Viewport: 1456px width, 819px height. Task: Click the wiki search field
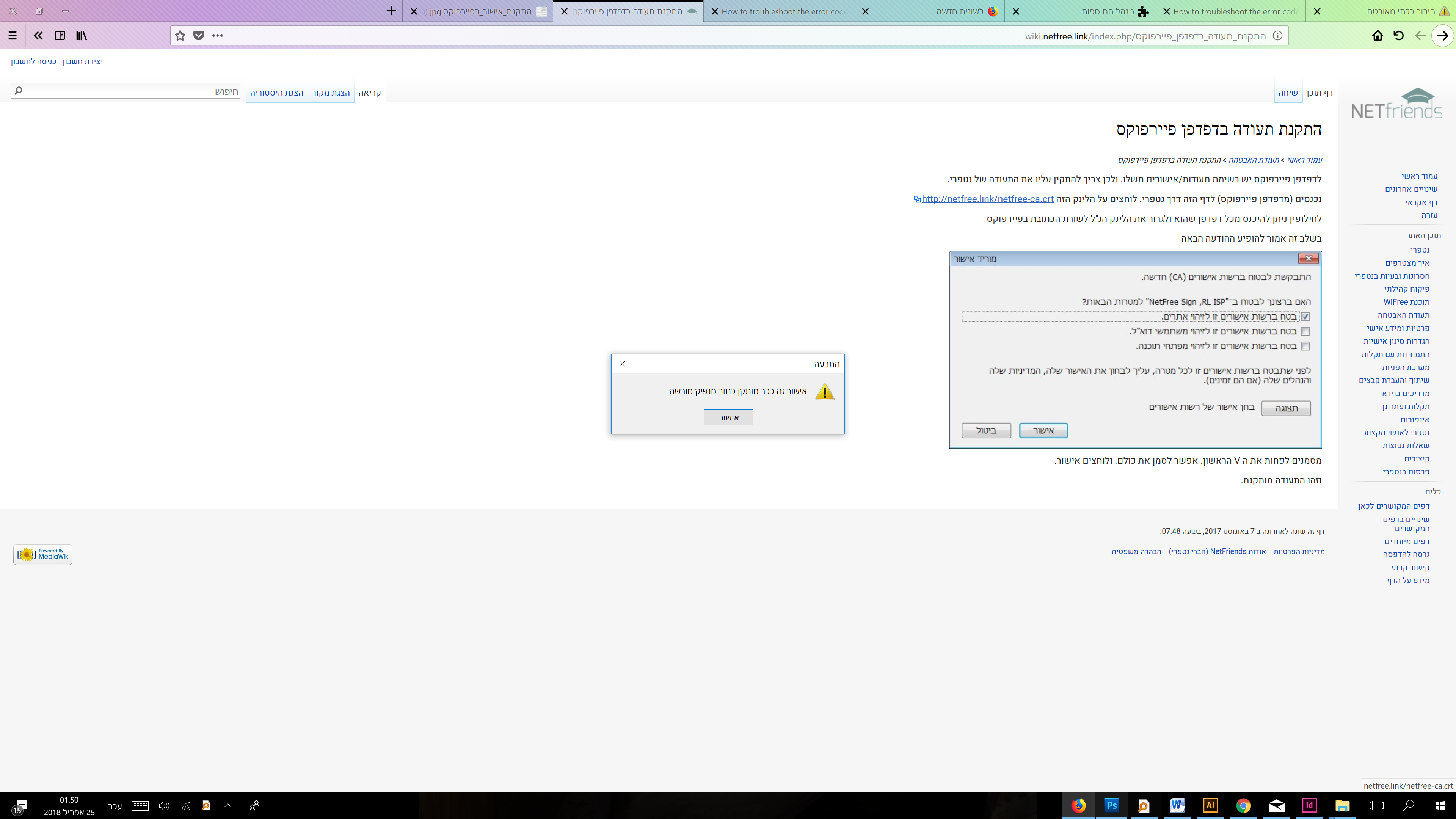[x=130, y=91]
